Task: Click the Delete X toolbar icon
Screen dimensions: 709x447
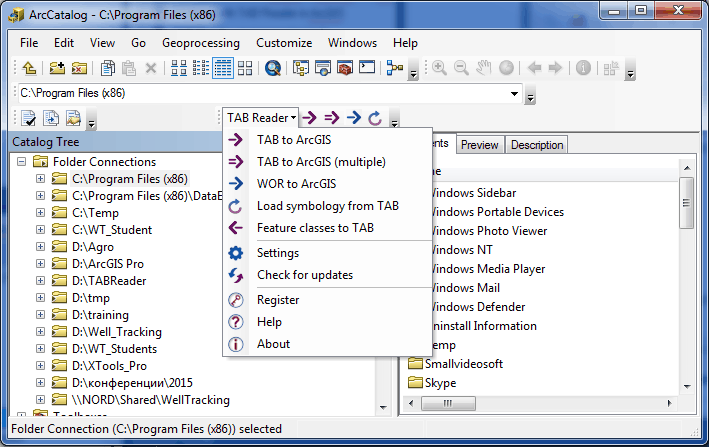Action: point(151,68)
